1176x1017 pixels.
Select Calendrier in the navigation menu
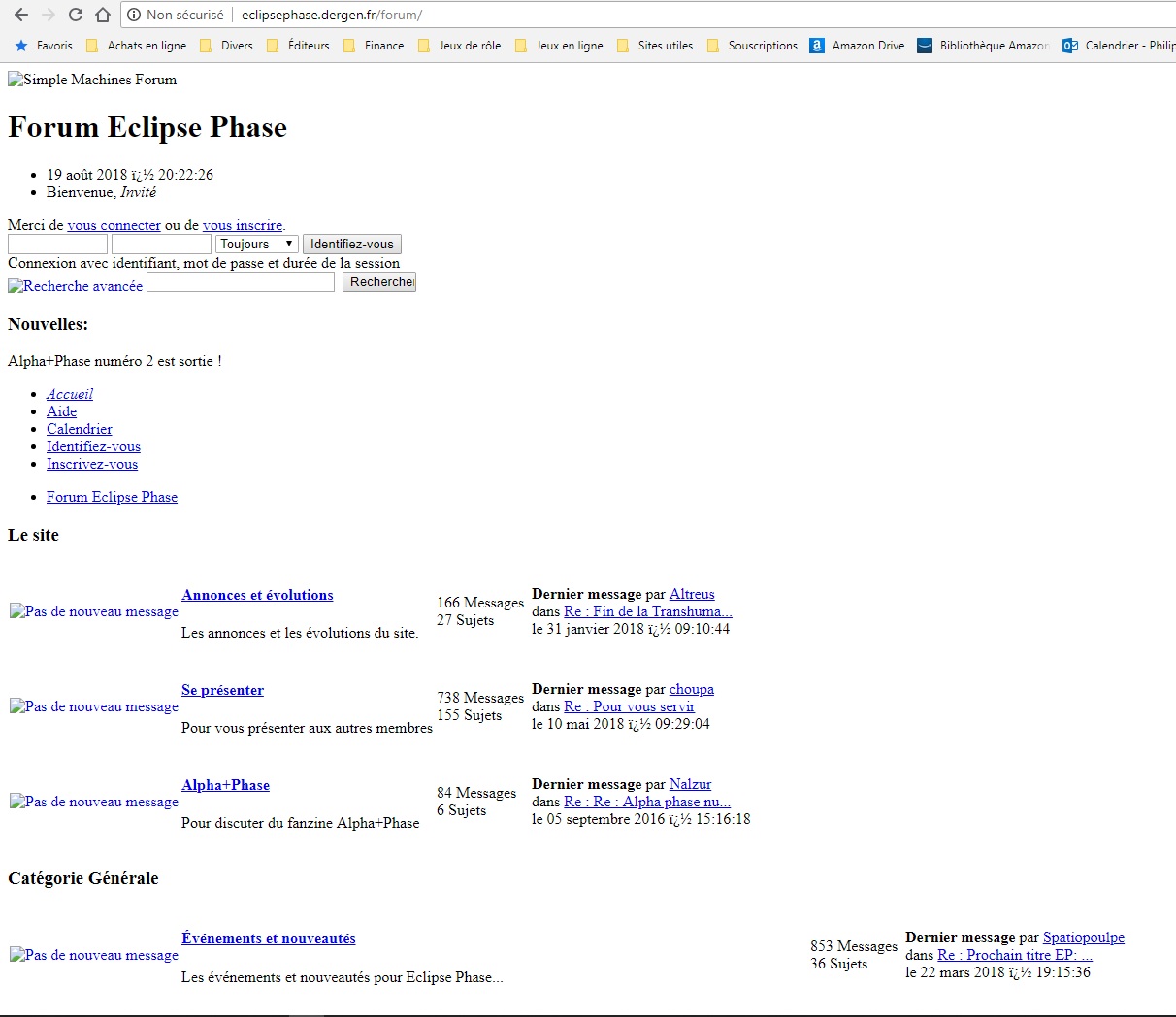coord(80,429)
